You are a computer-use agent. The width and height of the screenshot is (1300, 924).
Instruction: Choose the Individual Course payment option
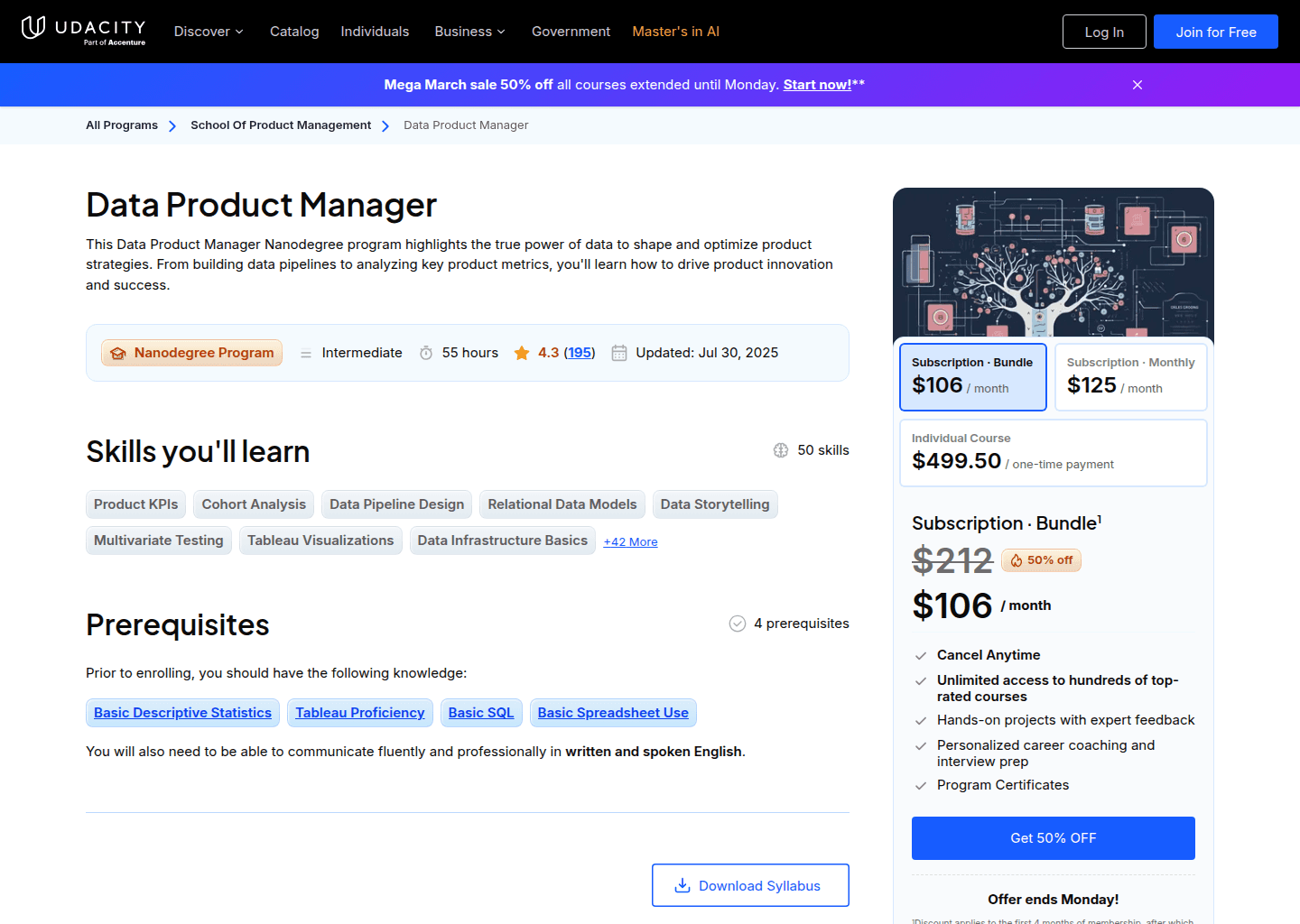point(1053,452)
